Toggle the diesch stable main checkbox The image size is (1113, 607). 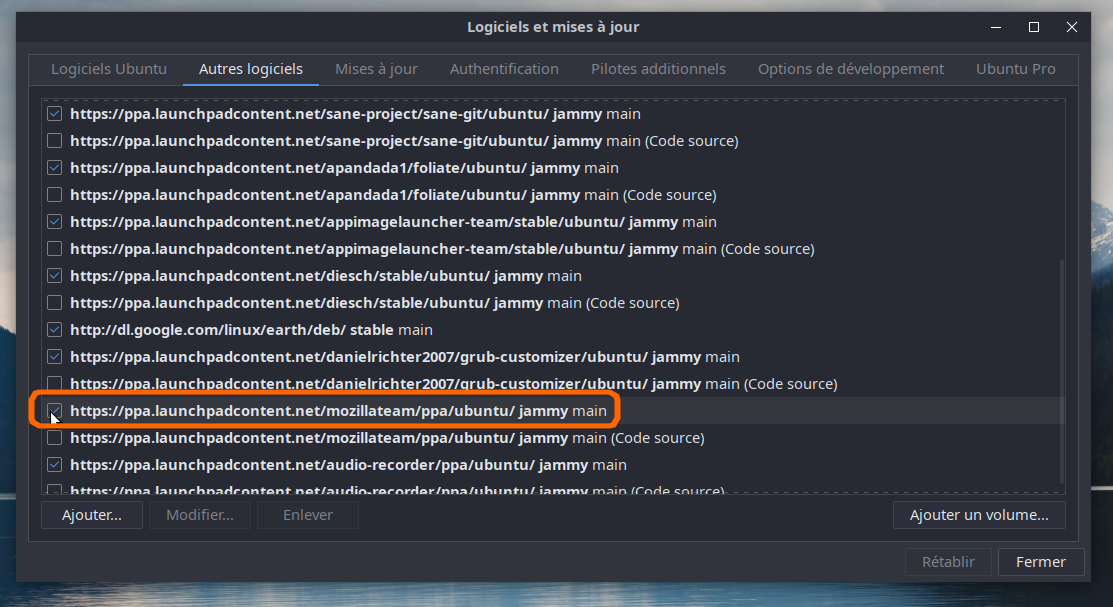coord(55,276)
